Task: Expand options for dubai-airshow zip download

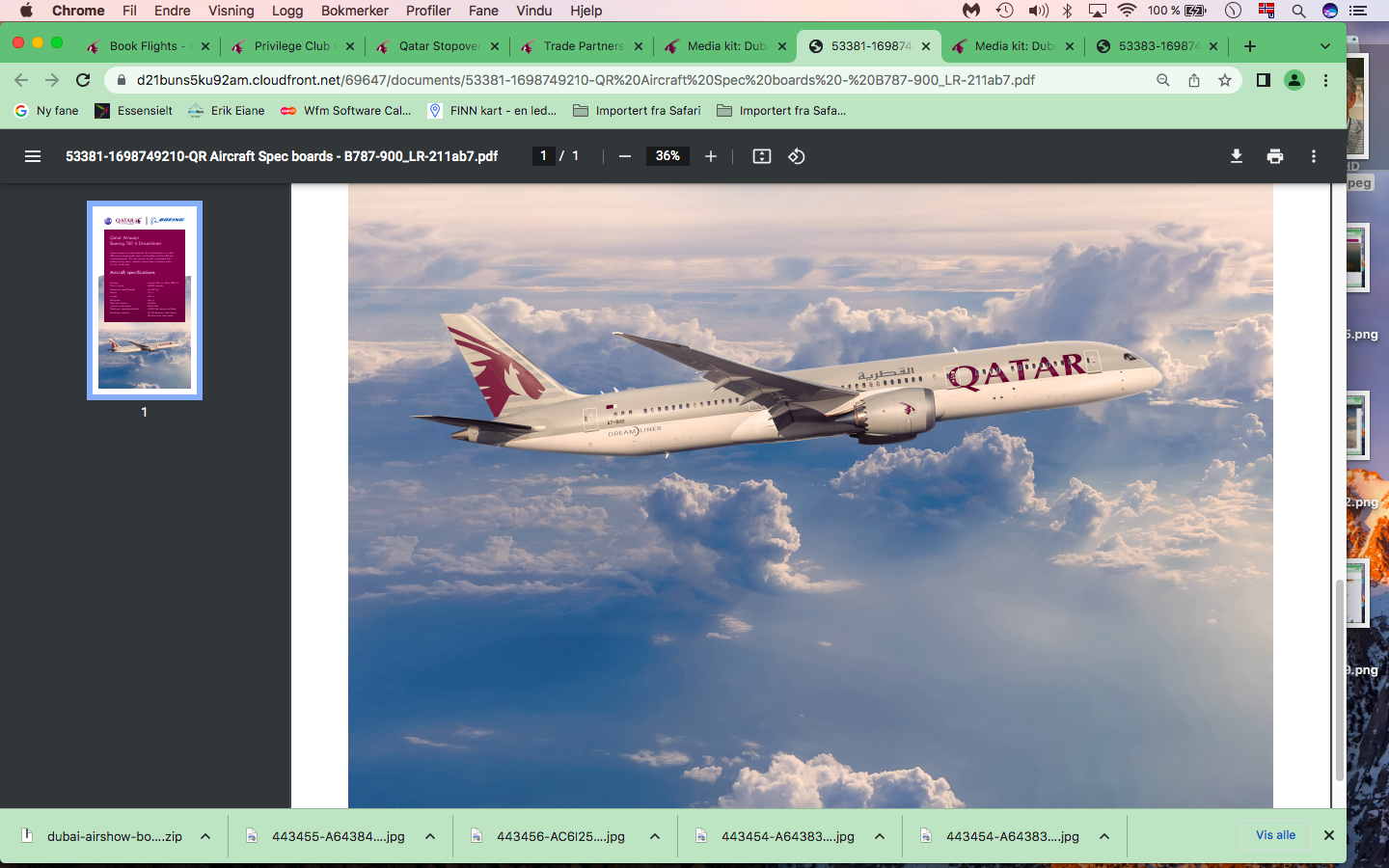Action: 205,836
